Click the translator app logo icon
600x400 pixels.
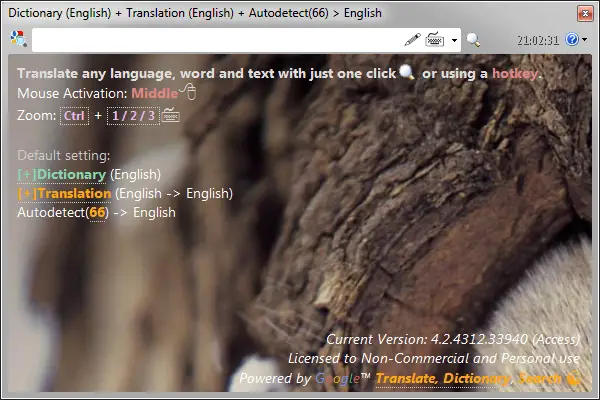(x=18, y=39)
